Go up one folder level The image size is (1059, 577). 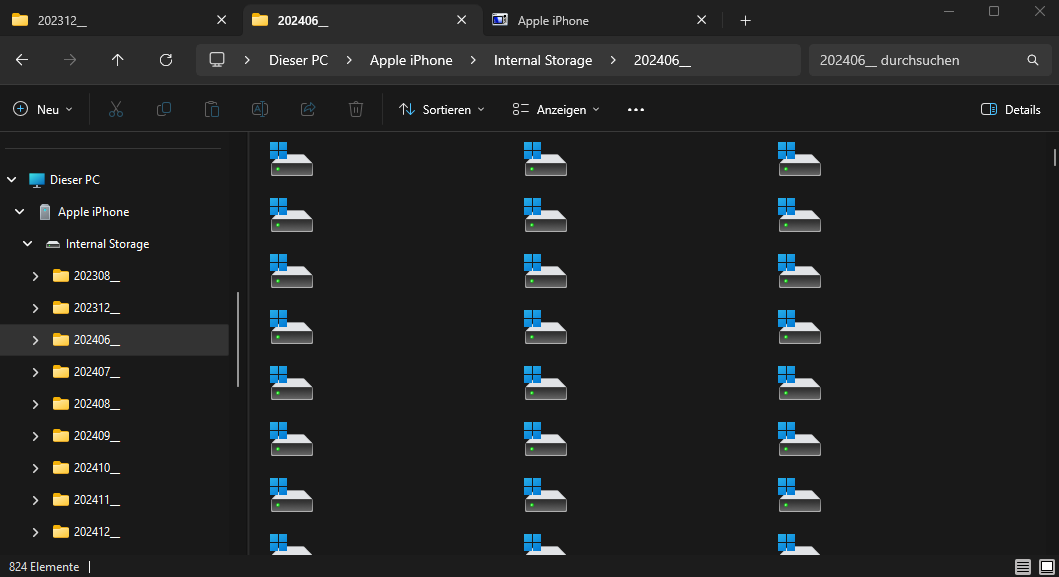point(118,60)
